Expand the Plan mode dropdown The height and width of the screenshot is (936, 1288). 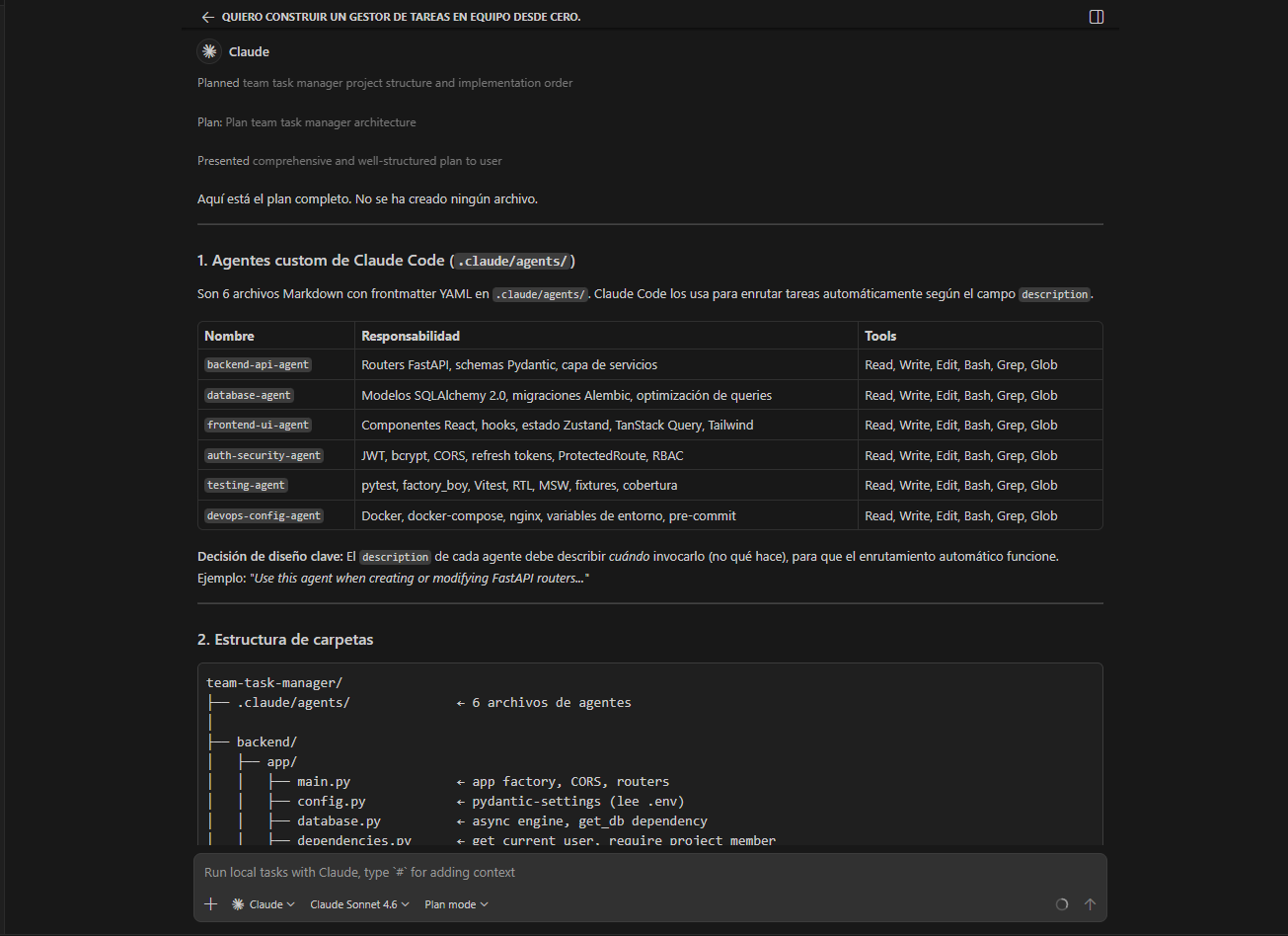[456, 904]
